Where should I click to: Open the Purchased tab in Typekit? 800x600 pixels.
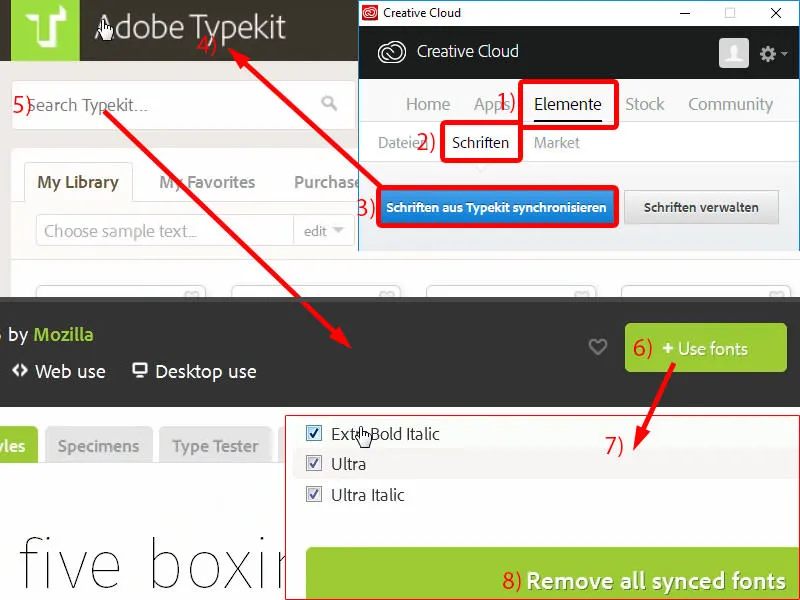coord(326,182)
